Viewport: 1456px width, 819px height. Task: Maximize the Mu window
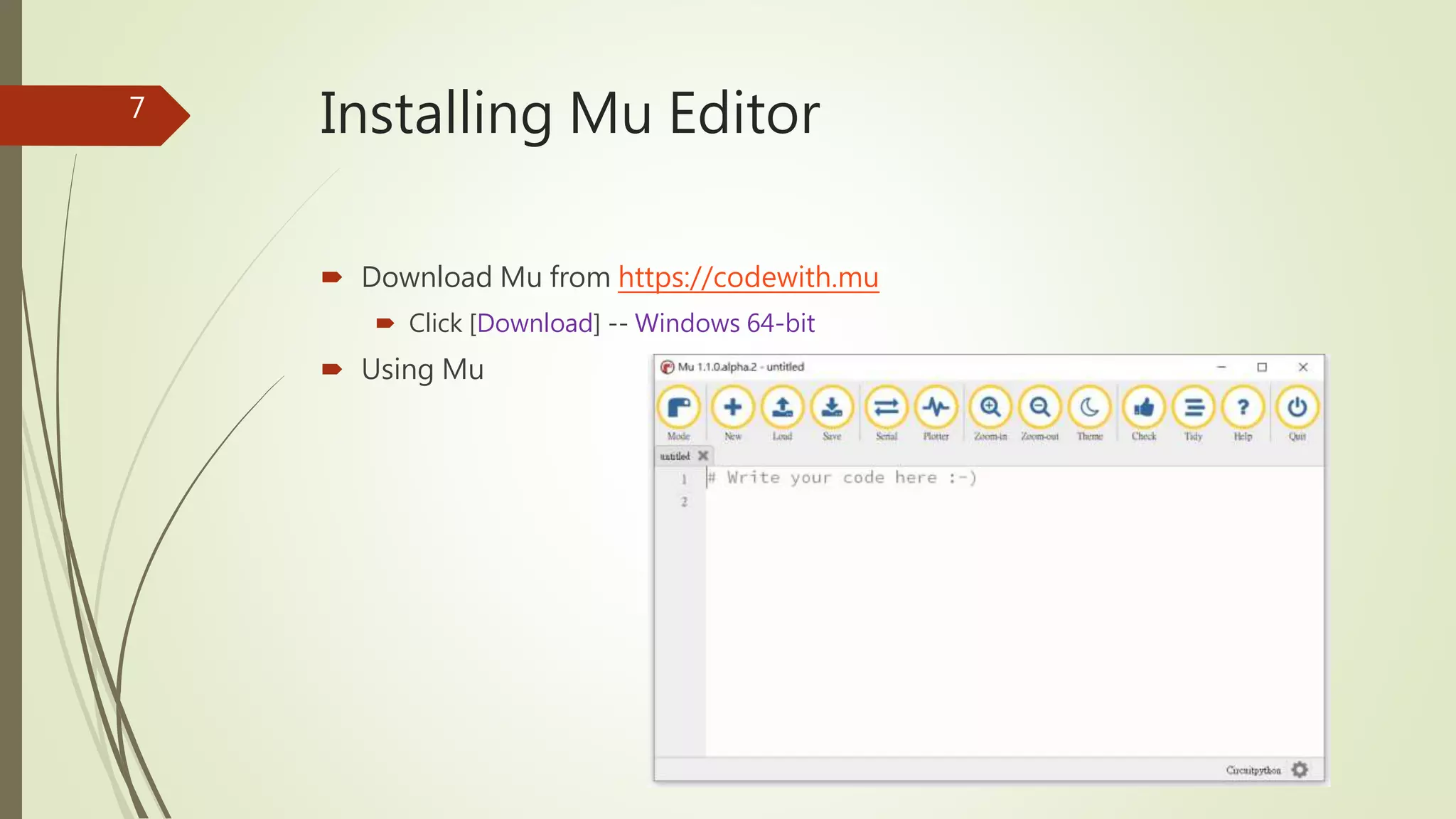(x=1262, y=367)
